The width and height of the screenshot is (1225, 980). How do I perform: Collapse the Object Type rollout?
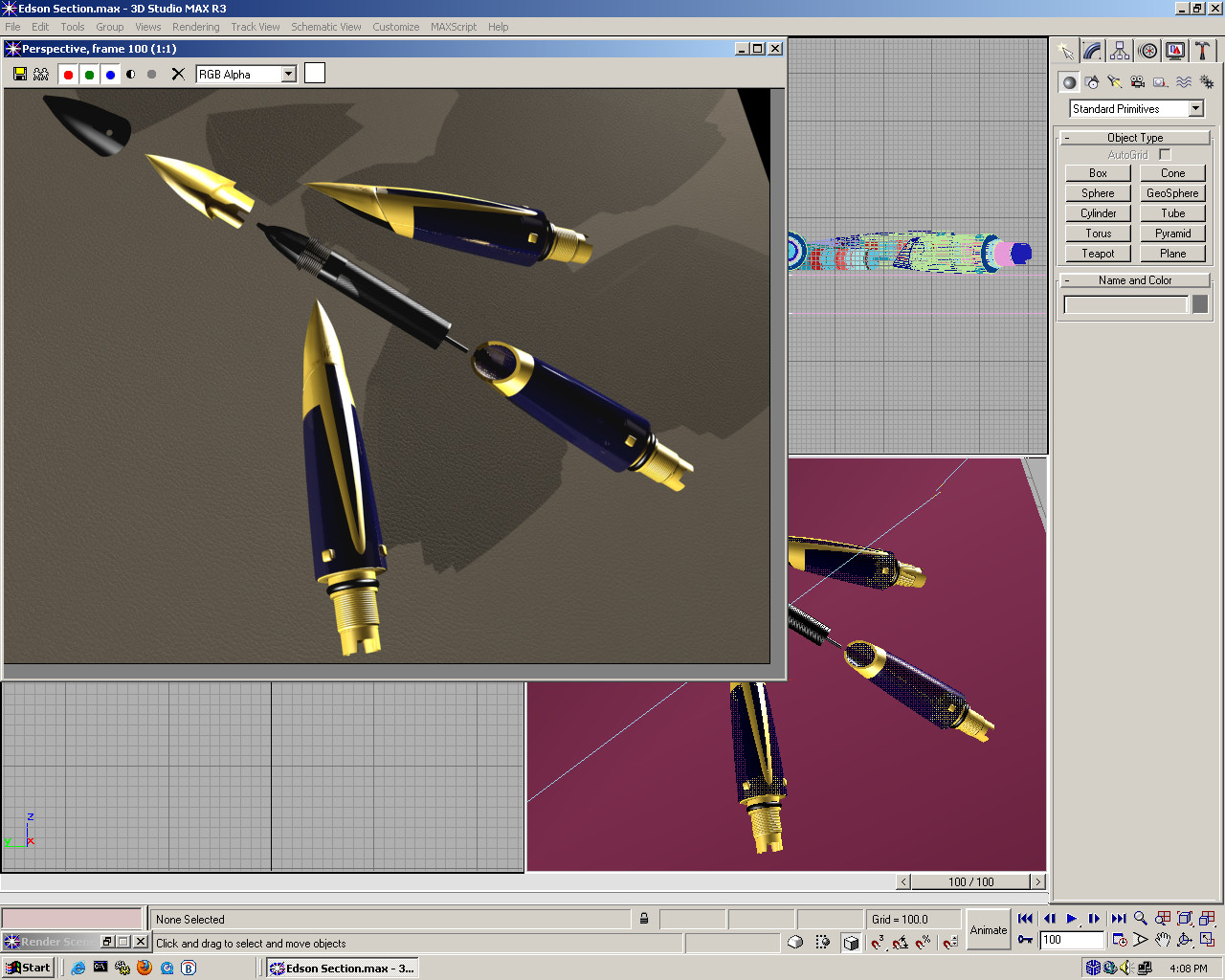[x=1135, y=138]
